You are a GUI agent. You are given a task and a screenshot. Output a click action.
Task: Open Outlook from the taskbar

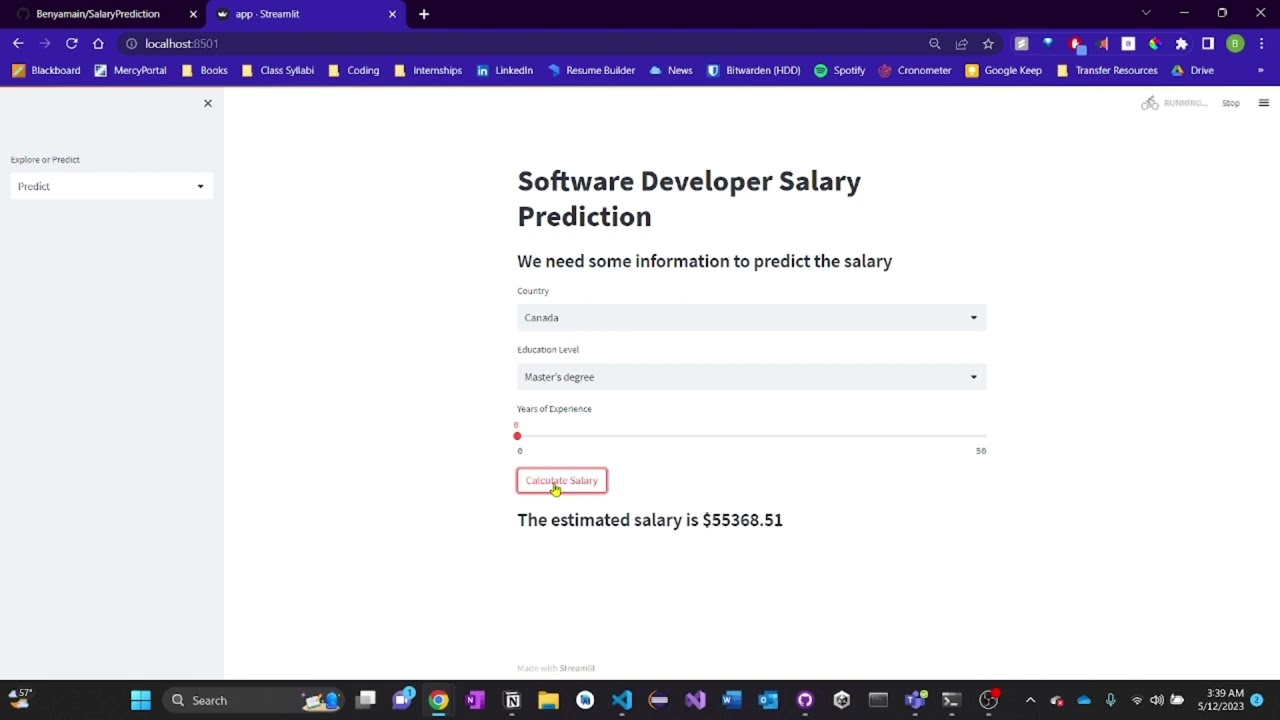pos(768,700)
